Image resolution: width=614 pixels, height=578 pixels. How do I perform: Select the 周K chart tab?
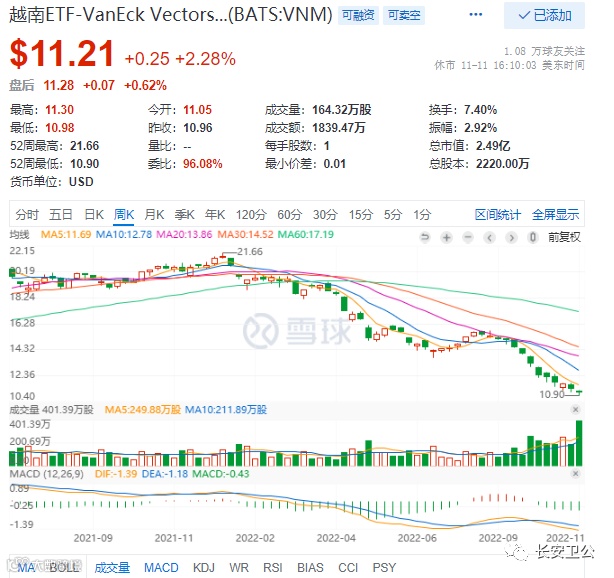click(x=124, y=215)
